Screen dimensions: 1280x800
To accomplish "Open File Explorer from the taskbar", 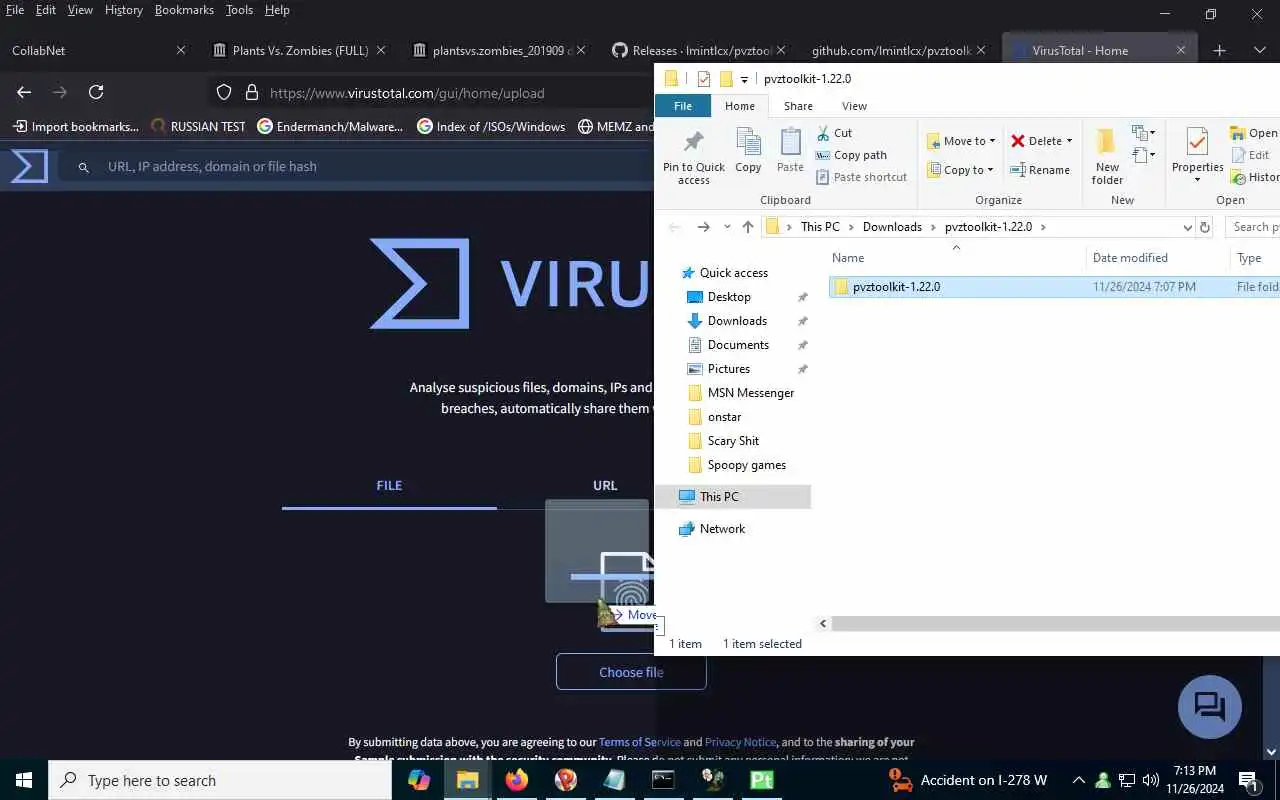I will (467, 780).
